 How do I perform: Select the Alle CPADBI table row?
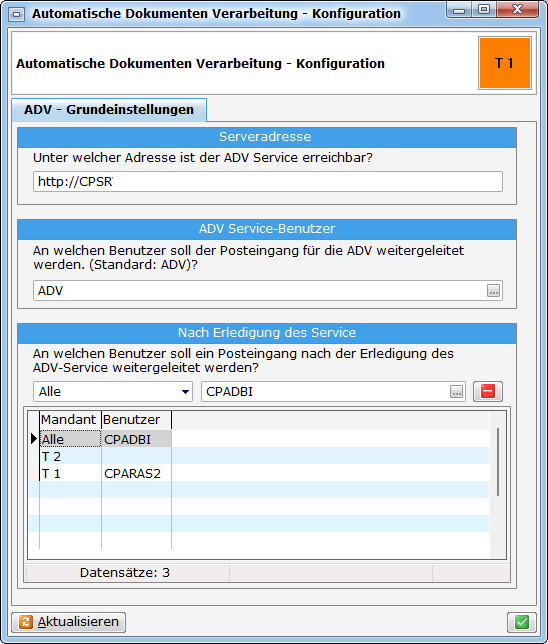click(x=259, y=439)
